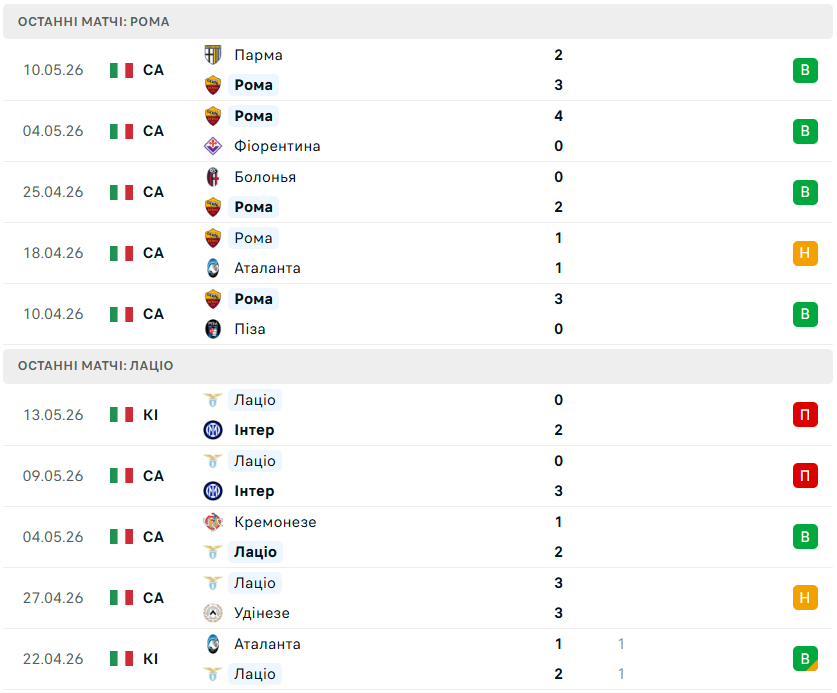Click the Bologna club crest icon

tap(213, 177)
